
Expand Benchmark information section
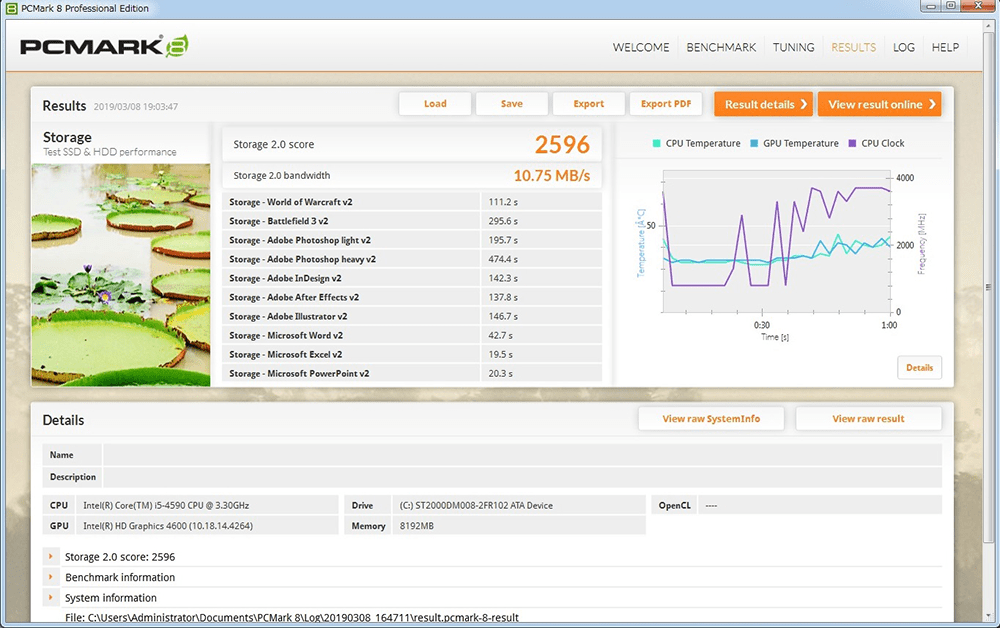coord(51,577)
